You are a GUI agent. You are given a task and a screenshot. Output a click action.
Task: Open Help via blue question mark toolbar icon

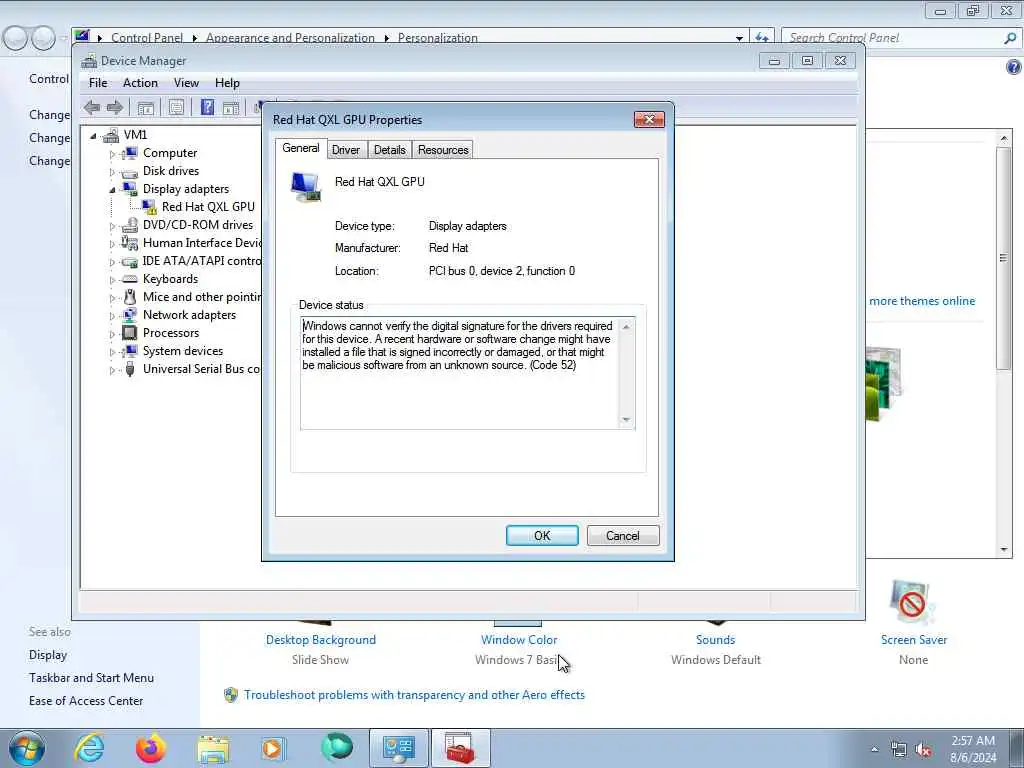click(207, 107)
